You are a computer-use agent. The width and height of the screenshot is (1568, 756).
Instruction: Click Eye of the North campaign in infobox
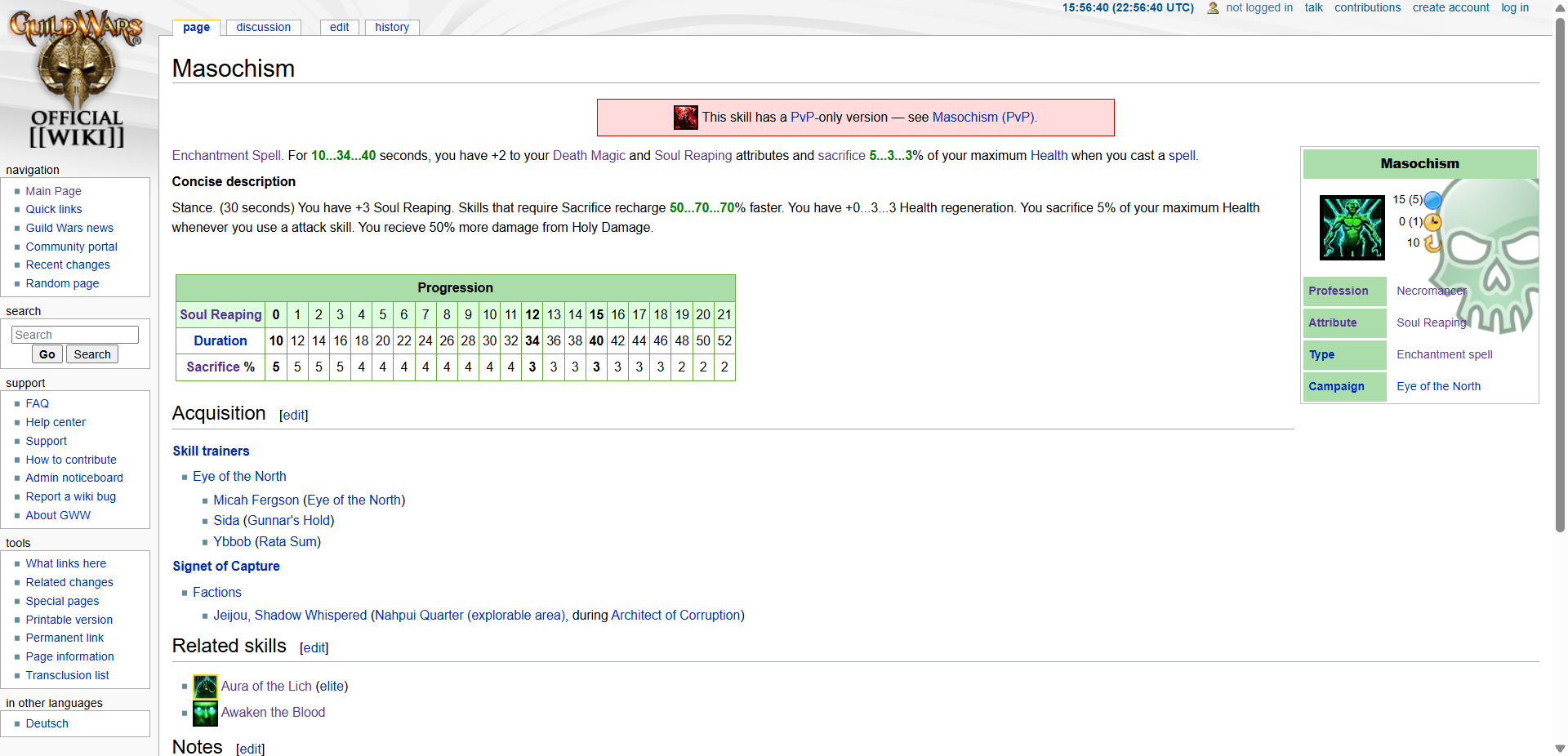(x=1438, y=386)
